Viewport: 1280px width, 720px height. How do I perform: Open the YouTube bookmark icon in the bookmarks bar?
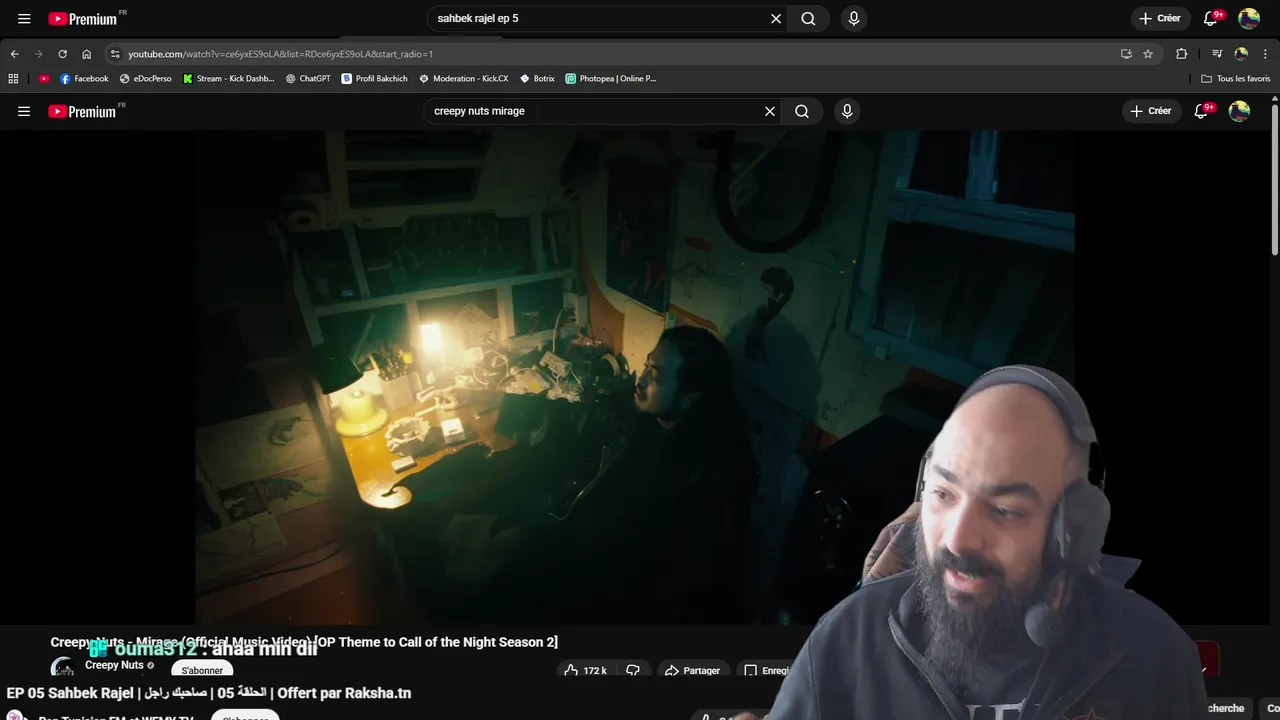44,78
